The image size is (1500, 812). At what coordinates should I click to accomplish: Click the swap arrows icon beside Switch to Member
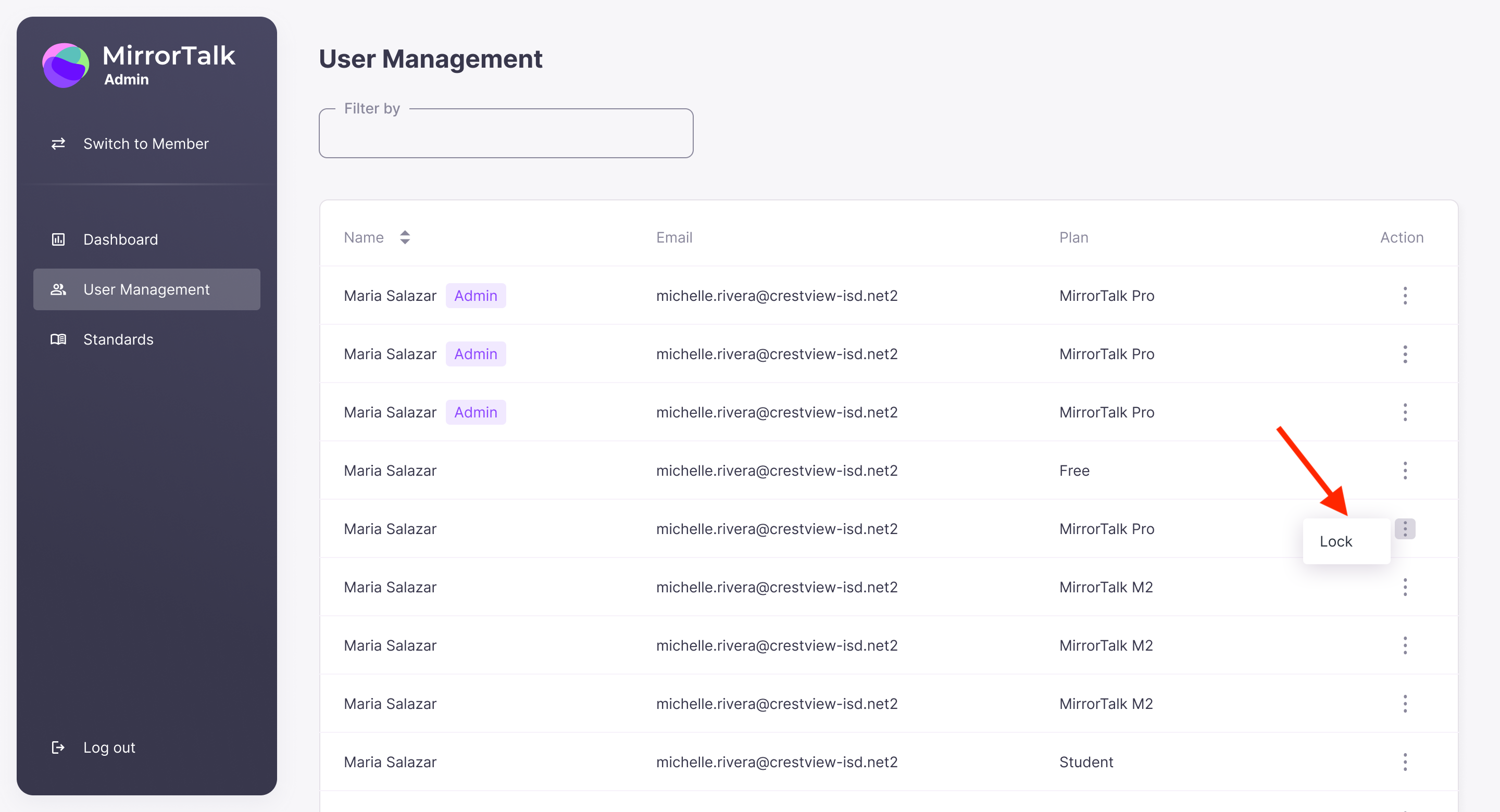(x=58, y=144)
